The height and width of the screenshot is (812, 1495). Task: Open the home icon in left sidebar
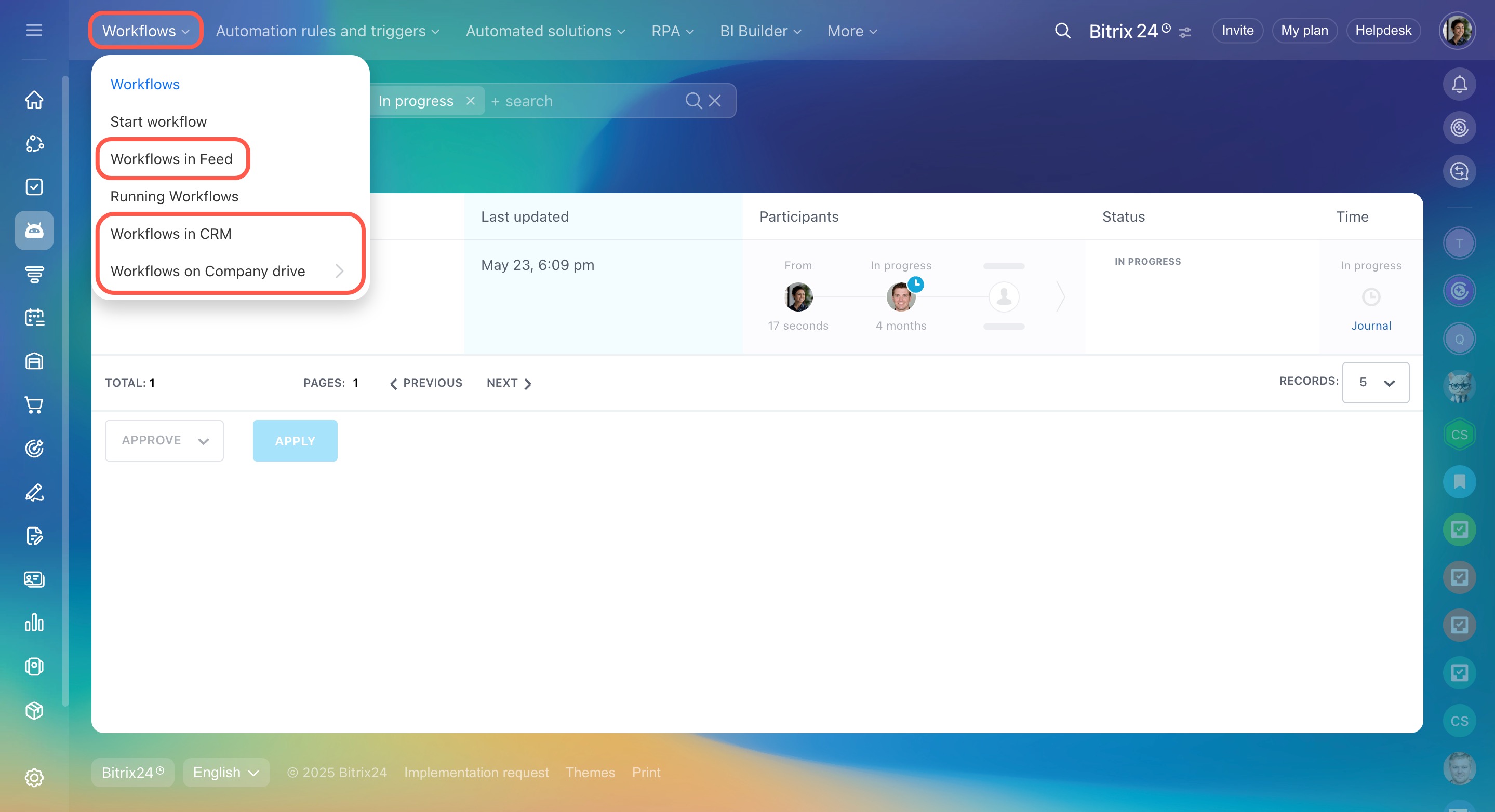coord(34,100)
